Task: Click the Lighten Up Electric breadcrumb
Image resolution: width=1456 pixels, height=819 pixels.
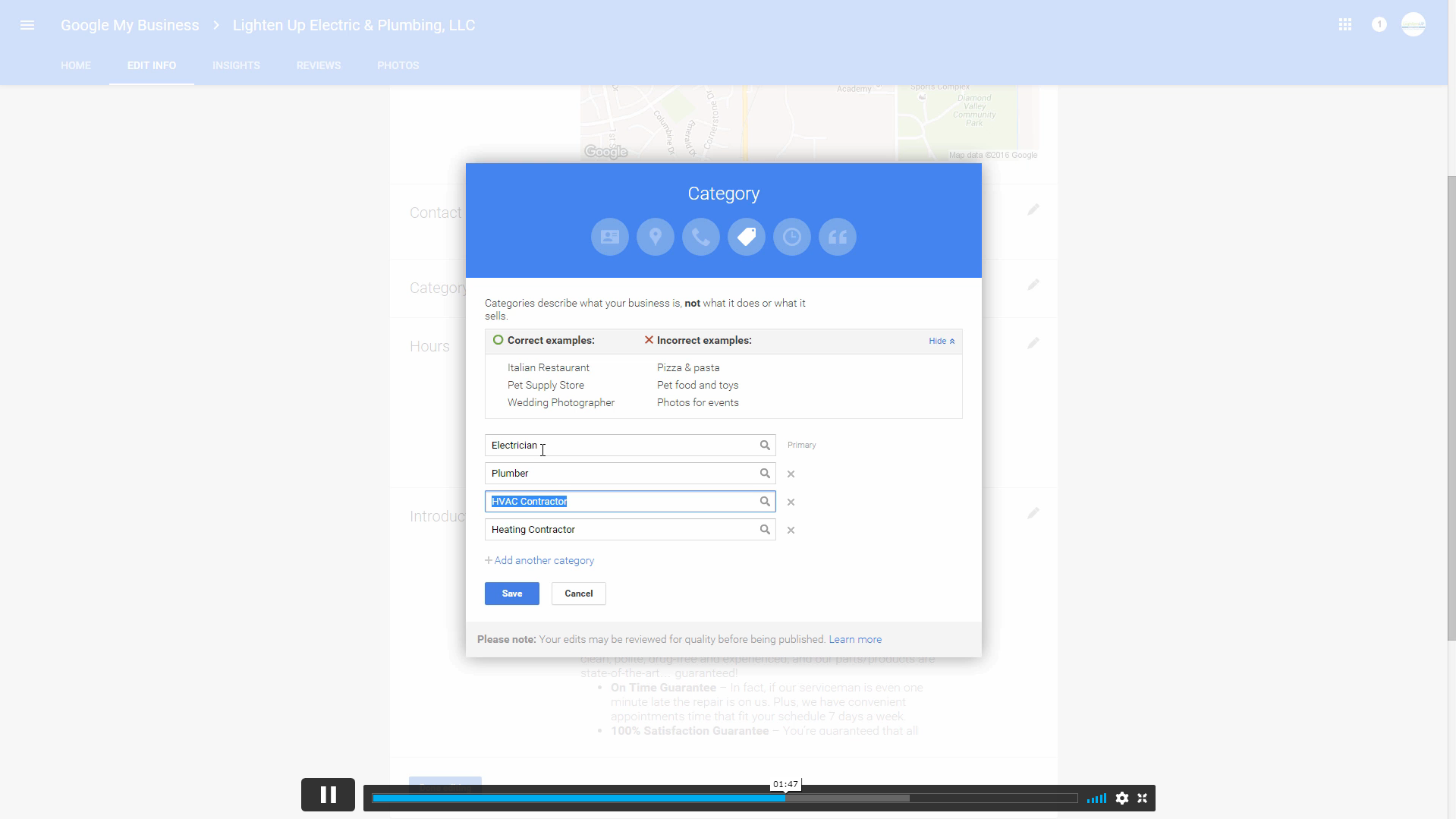Action: coord(354,25)
